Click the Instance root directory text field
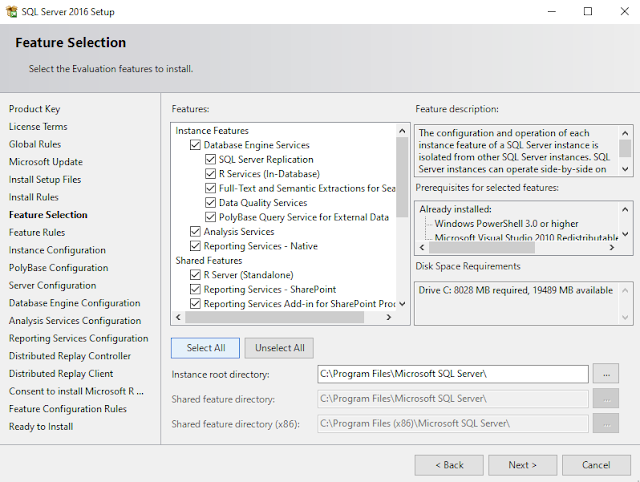Image resolution: width=640 pixels, height=482 pixels. point(453,374)
